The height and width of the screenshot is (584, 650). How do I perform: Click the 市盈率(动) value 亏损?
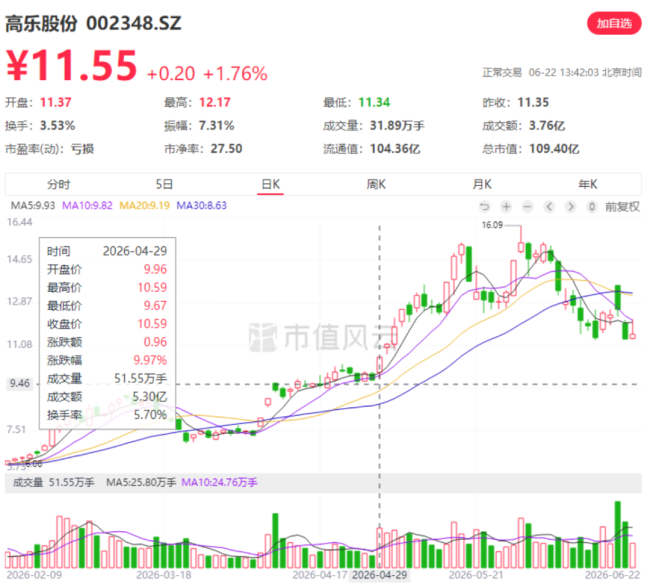point(82,149)
